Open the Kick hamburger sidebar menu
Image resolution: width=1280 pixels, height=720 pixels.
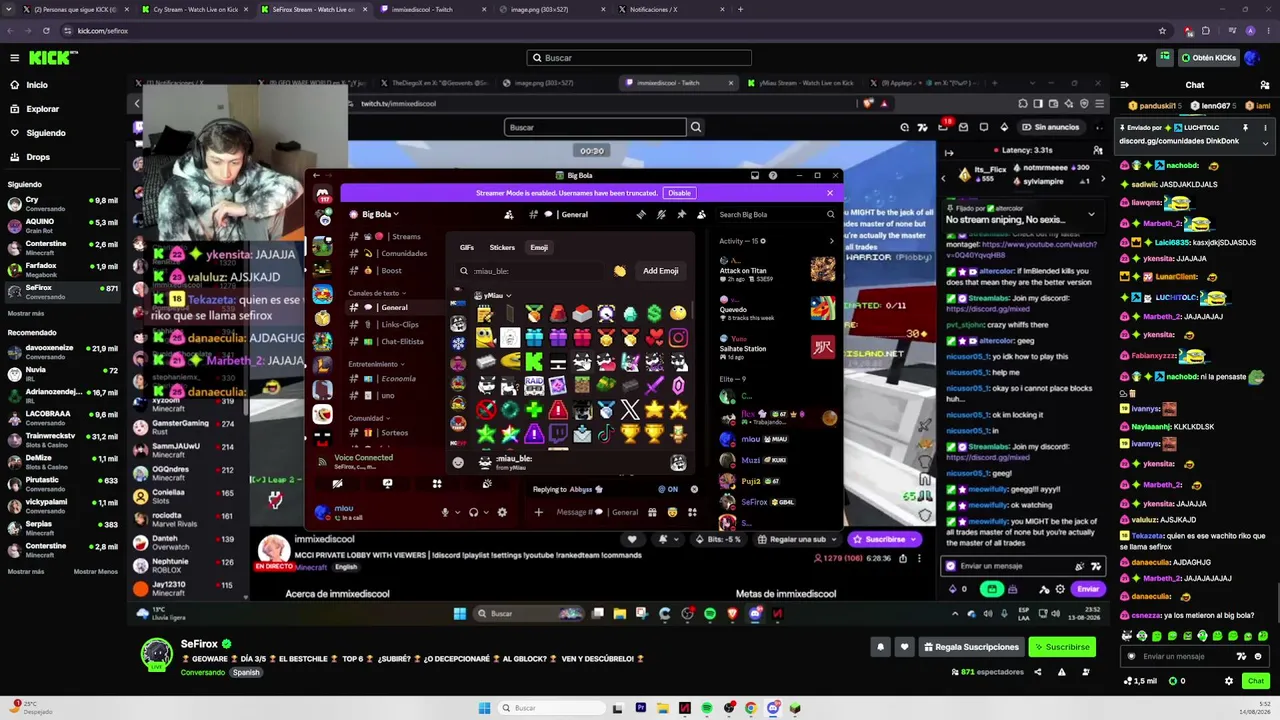click(14, 58)
